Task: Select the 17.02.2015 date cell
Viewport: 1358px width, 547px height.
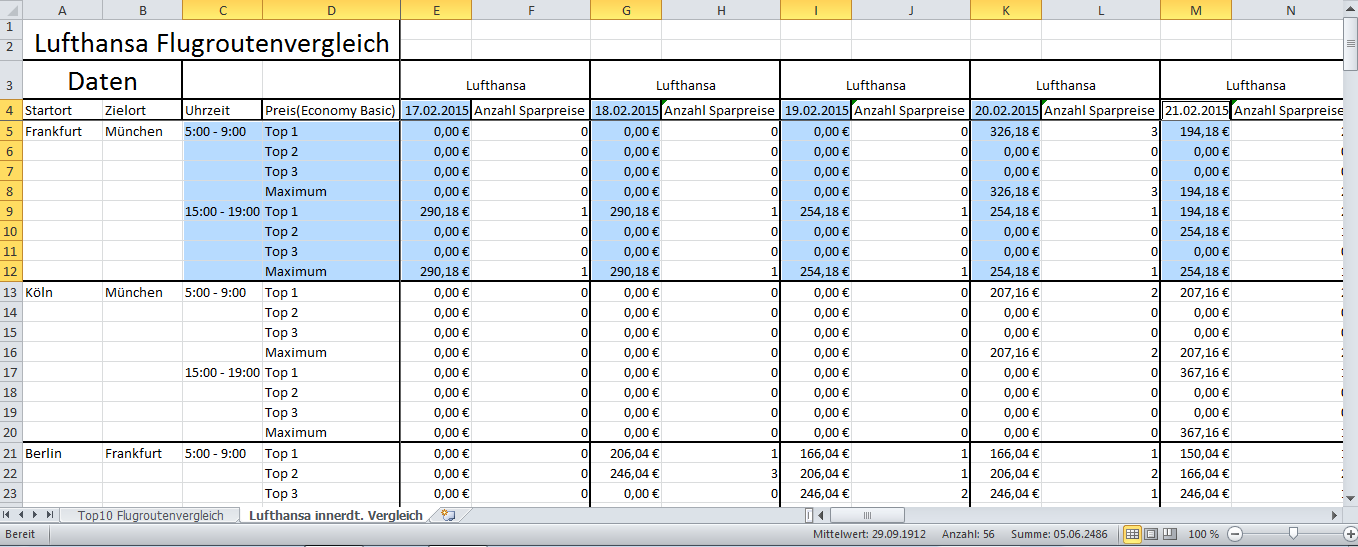Action: [x=436, y=111]
